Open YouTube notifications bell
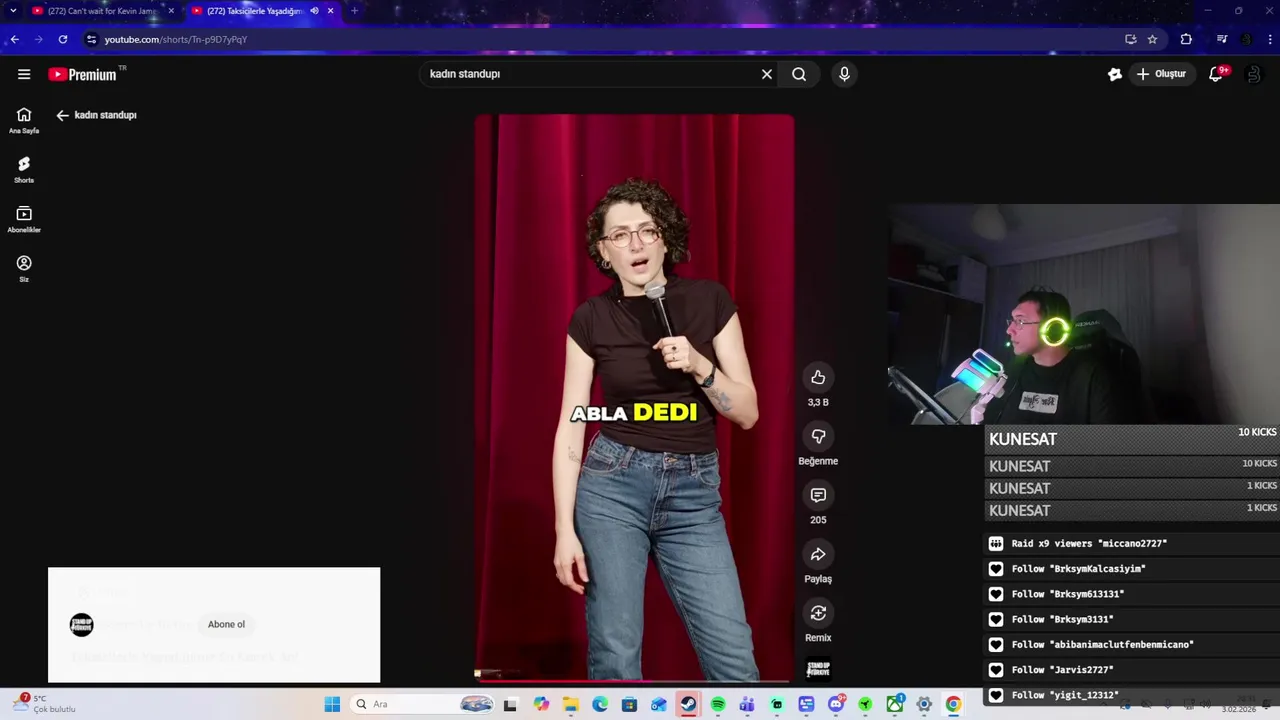 (1216, 74)
